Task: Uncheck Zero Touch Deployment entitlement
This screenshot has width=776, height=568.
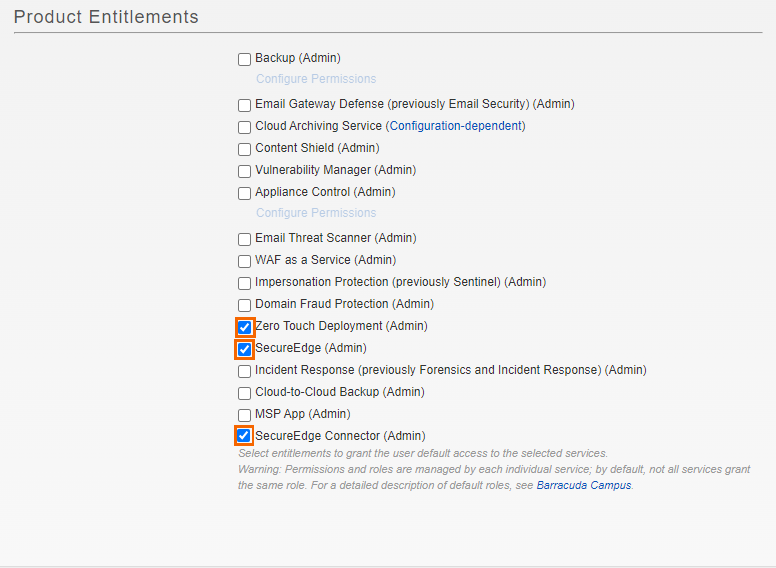Action: point(244,327)
